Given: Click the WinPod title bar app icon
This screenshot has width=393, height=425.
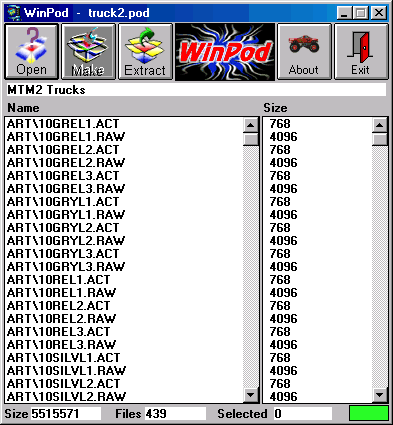Looking at the screenshot, I should (14, 13).
